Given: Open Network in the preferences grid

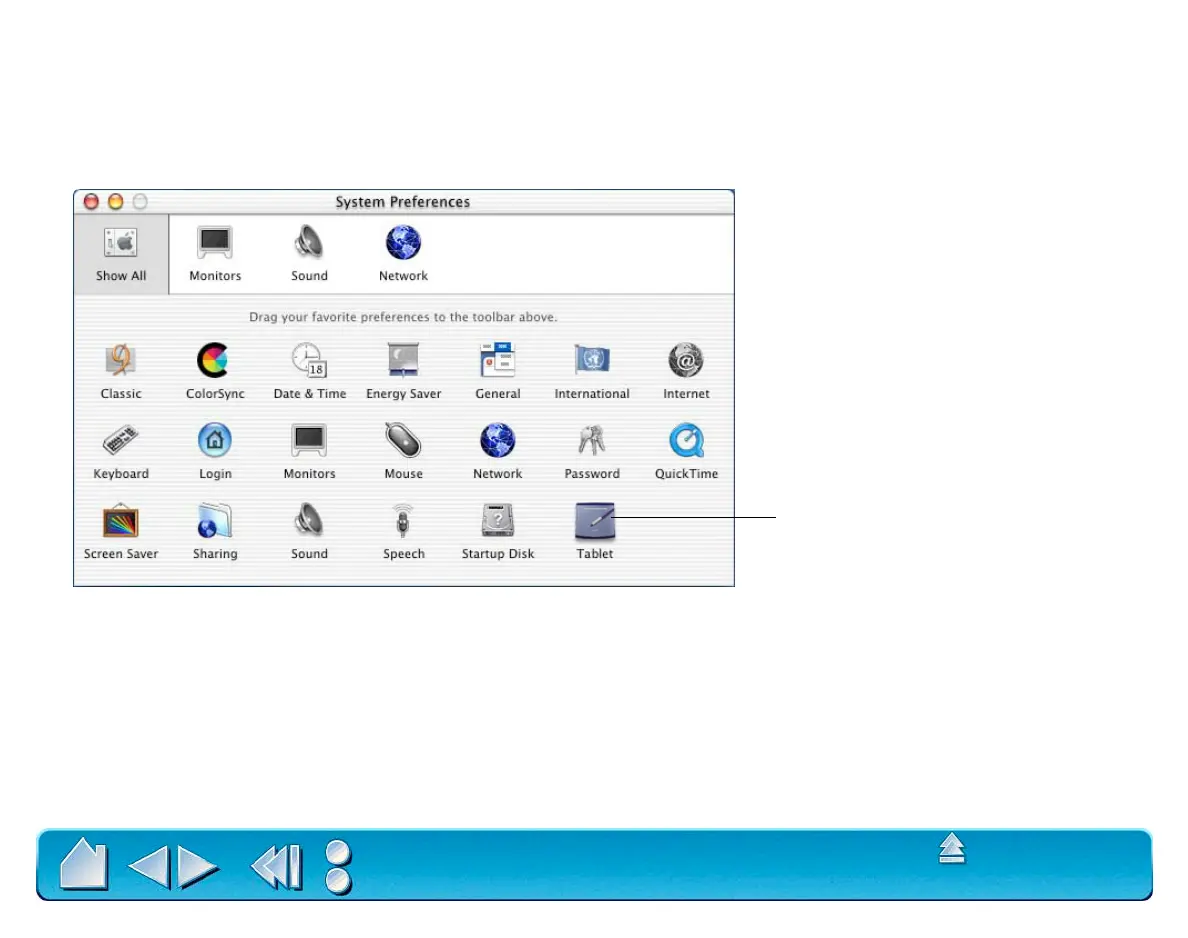Looking at the screenshot, I should pos(498,452).
